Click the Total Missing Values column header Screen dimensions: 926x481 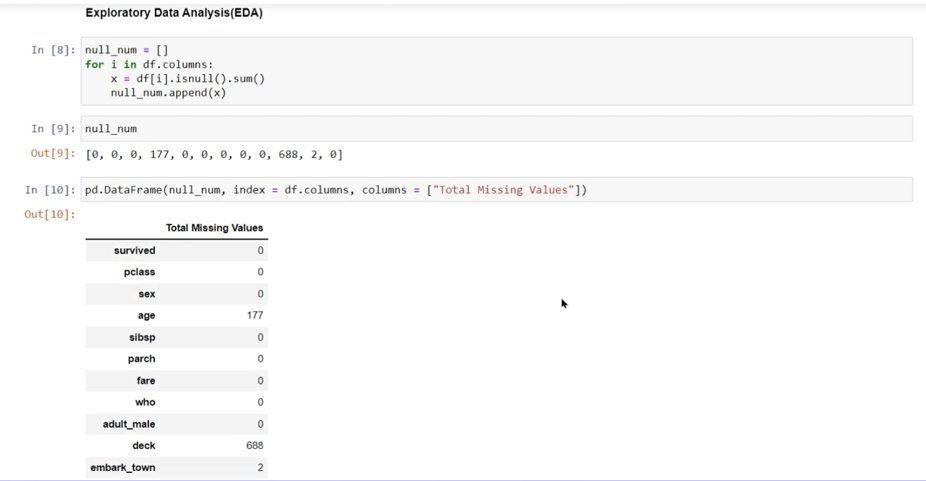214,228
